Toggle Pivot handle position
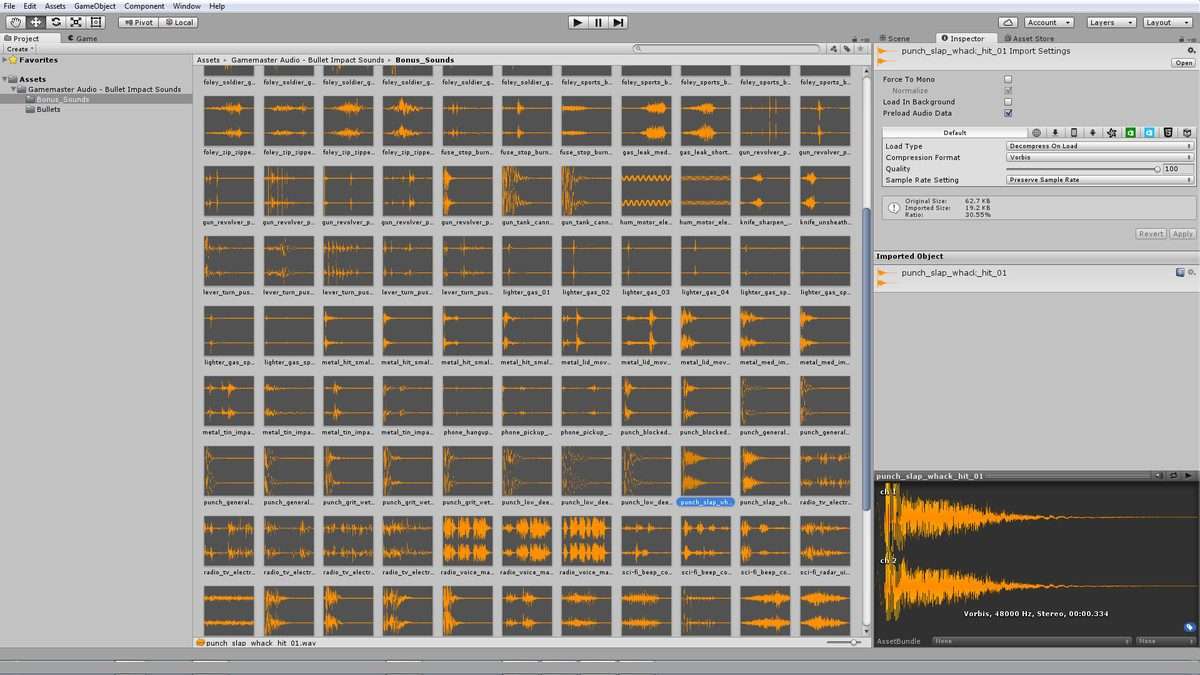1200x675 pixels. coord(137,22)
